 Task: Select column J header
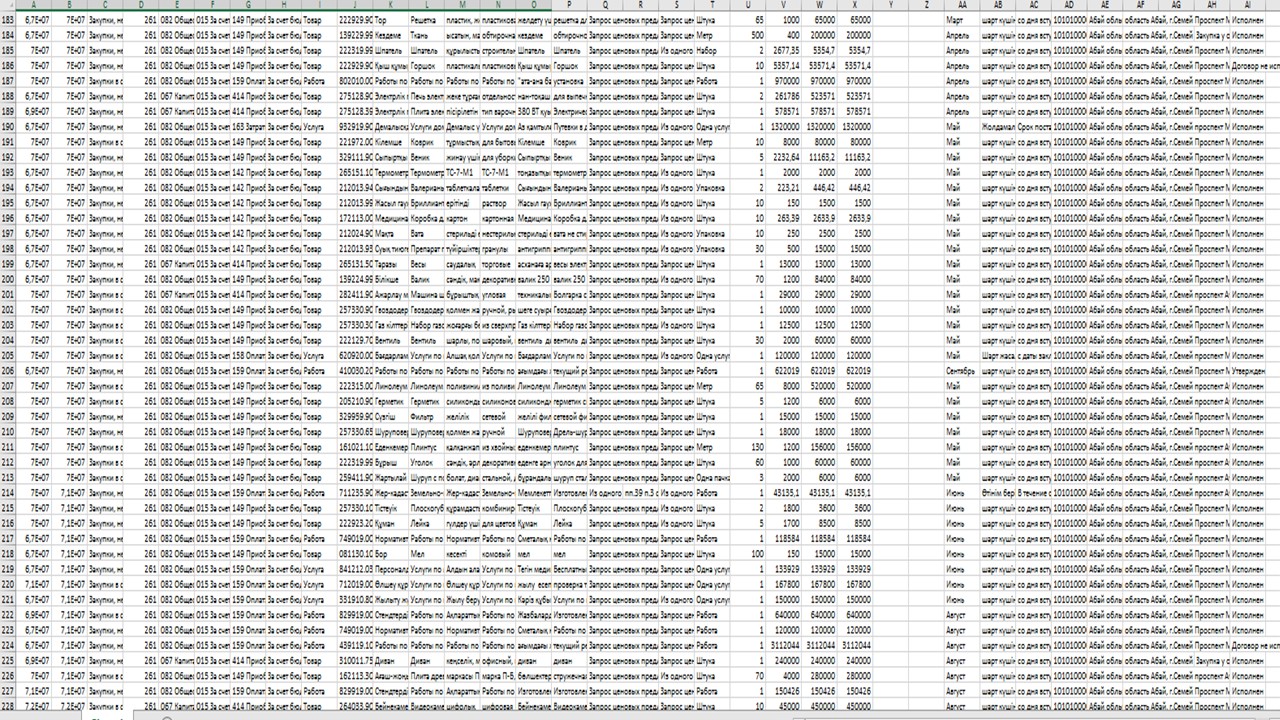point(356,5)
